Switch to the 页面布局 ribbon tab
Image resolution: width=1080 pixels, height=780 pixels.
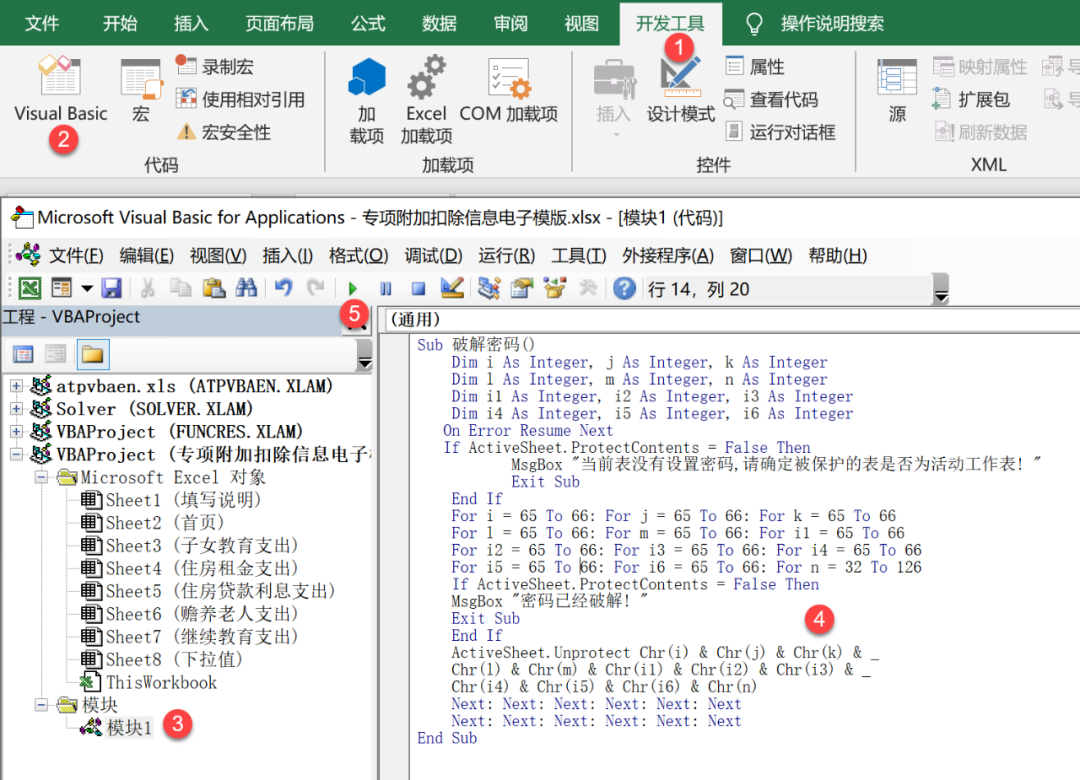pos(280,23)
